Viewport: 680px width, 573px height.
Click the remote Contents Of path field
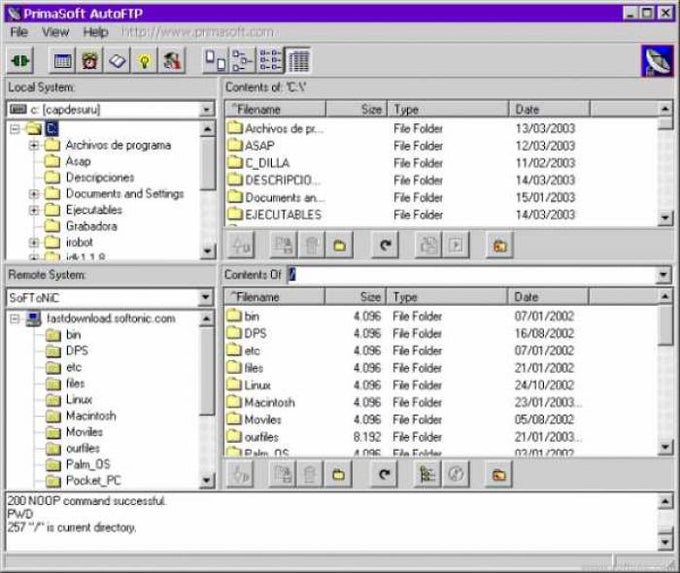pos(471,275)
